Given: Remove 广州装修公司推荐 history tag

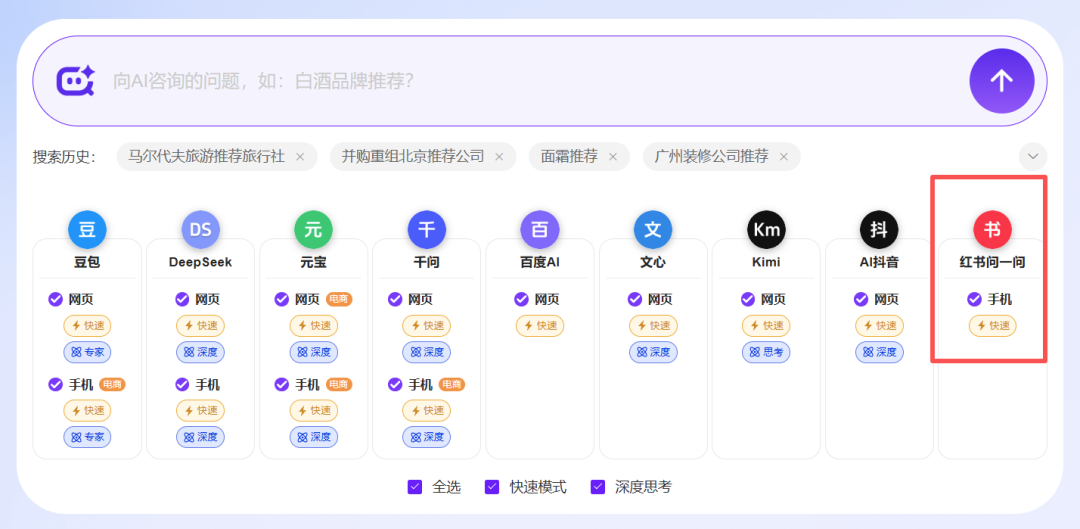Looking at the screenshot, I should 783,157.
